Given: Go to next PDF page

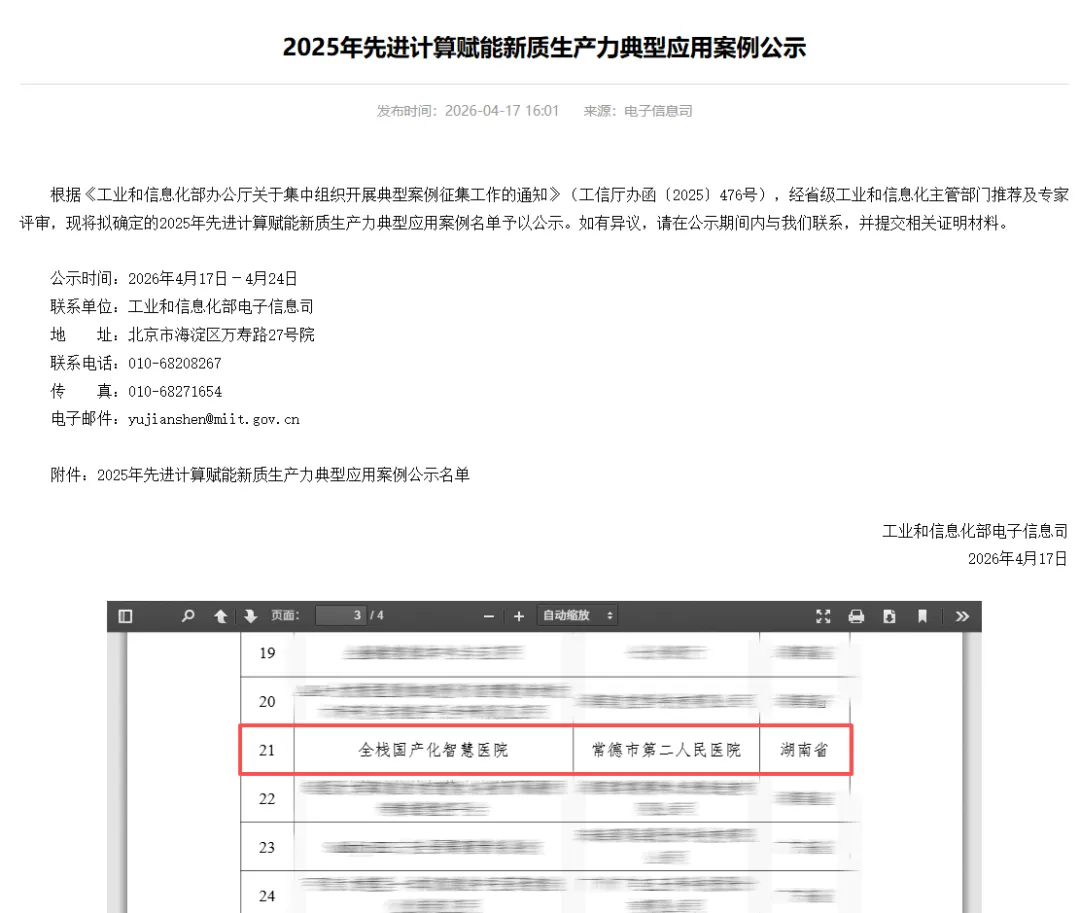Looking at the screenshot, I should point(251,616).
